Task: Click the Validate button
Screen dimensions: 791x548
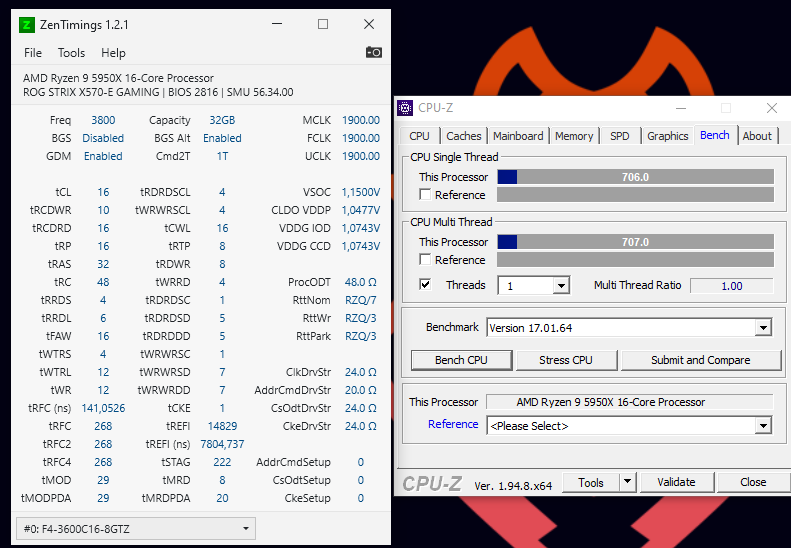Action: pos(676,482)
